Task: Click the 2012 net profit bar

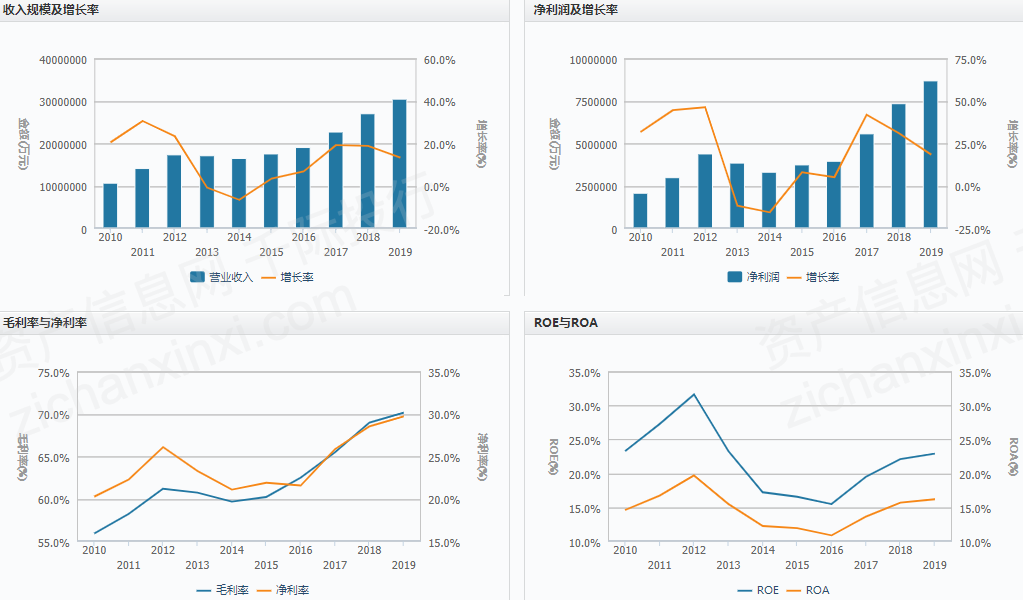Action: (705, 192)
